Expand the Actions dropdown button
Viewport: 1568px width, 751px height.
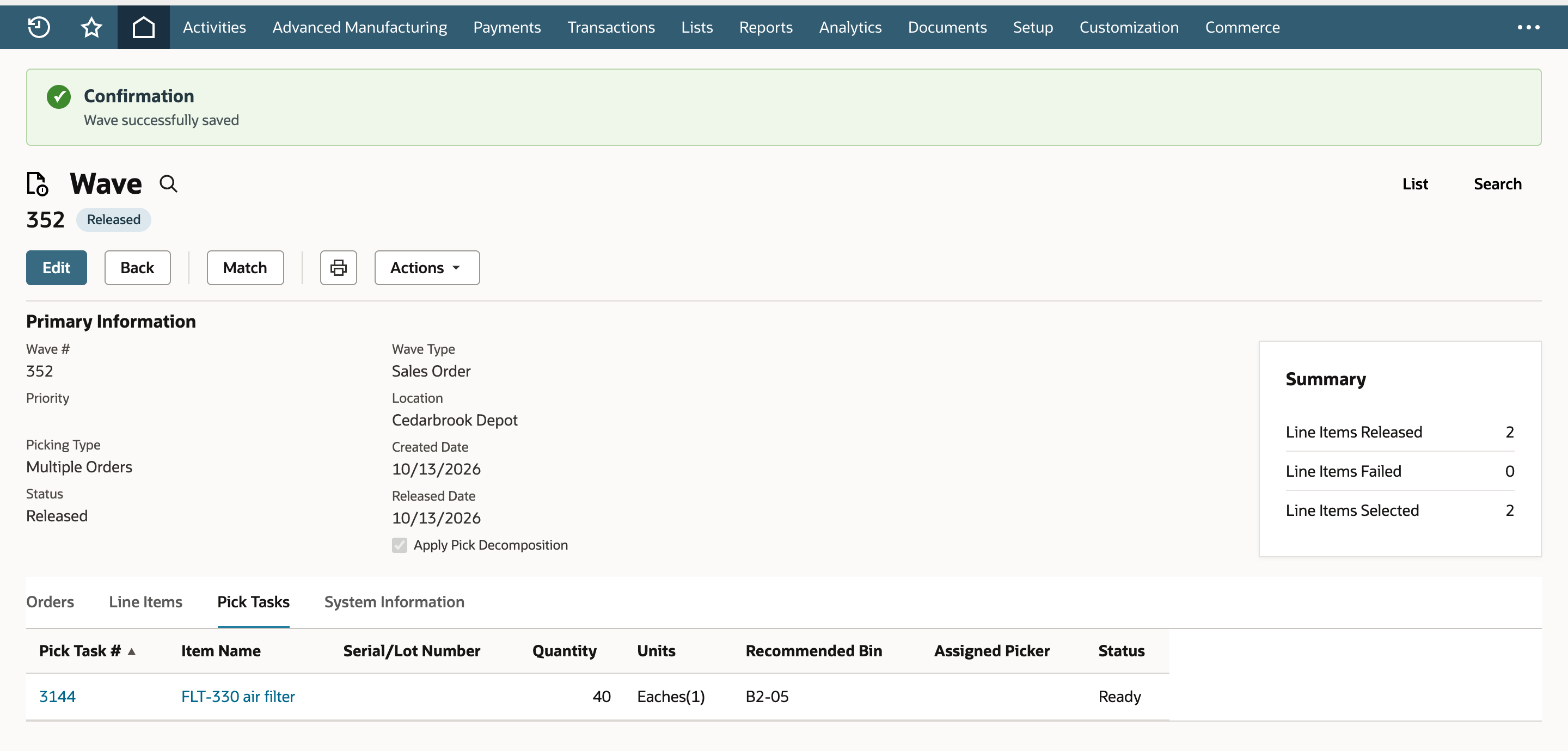[x=427, y=267]
